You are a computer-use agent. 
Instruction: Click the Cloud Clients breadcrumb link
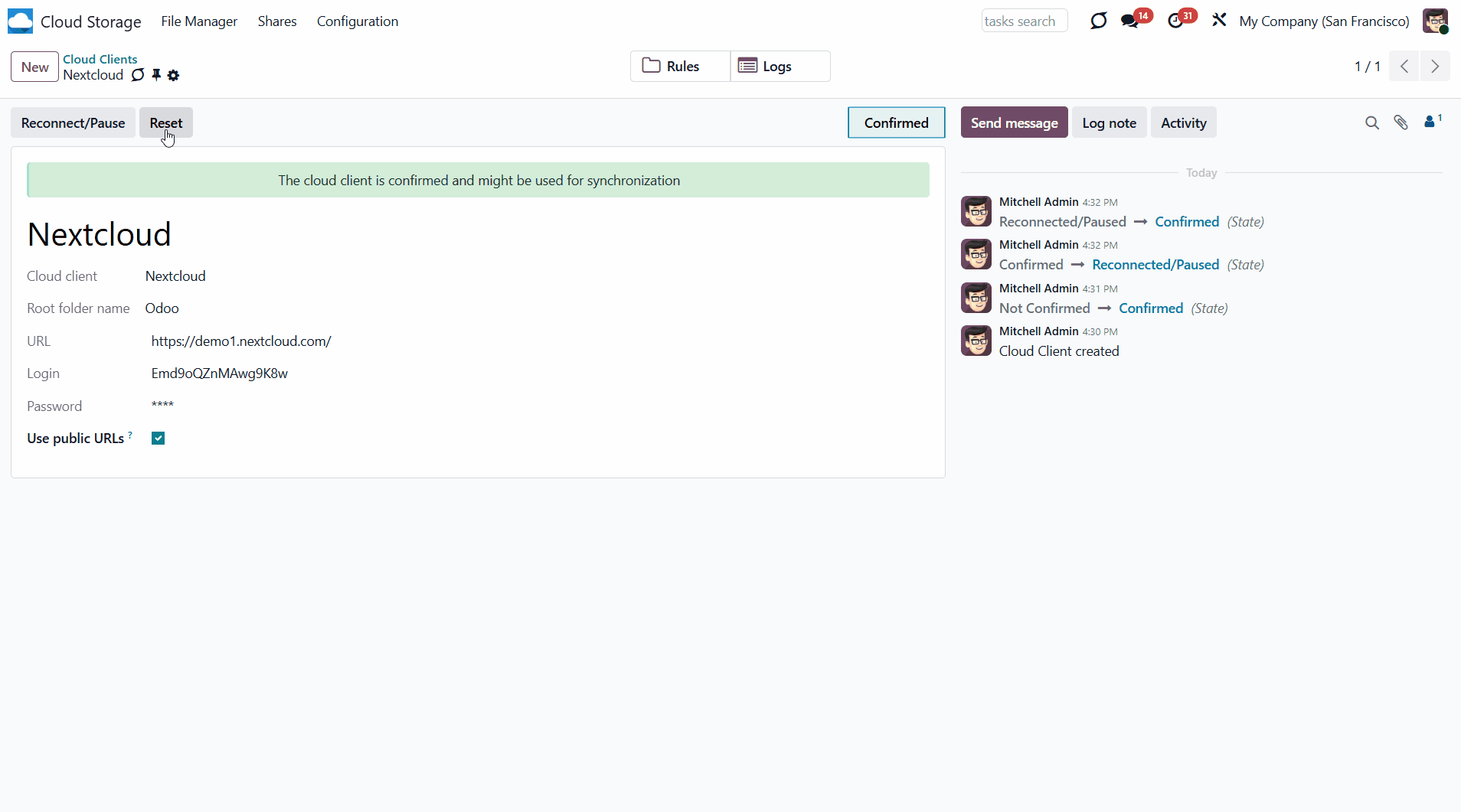coord(100,59)
